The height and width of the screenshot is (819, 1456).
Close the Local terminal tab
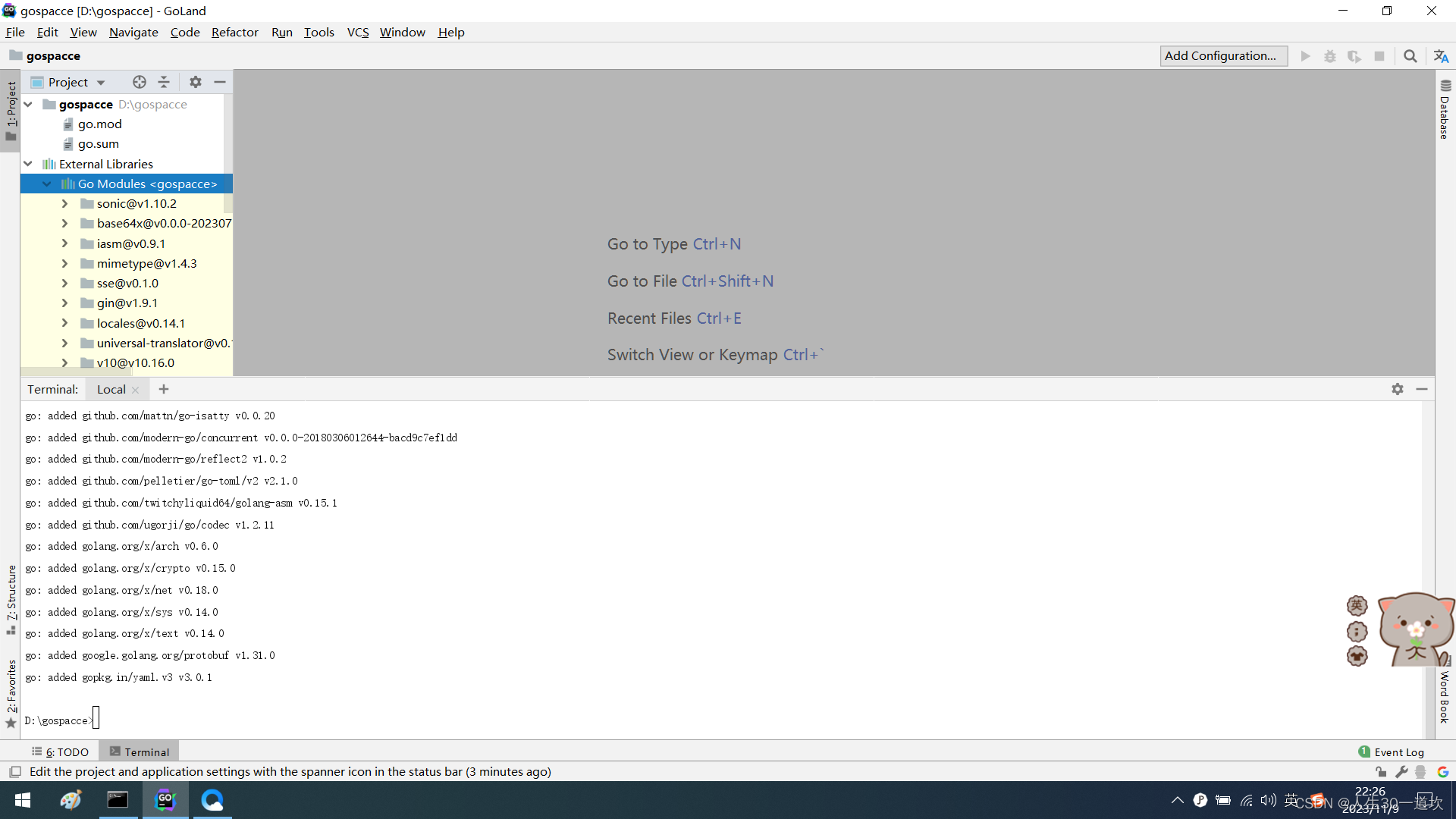(x=135, y=390)
